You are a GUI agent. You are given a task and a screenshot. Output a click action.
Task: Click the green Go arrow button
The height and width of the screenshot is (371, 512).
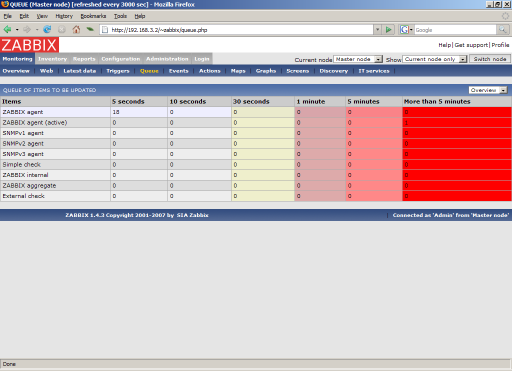(x=388, y=30)
